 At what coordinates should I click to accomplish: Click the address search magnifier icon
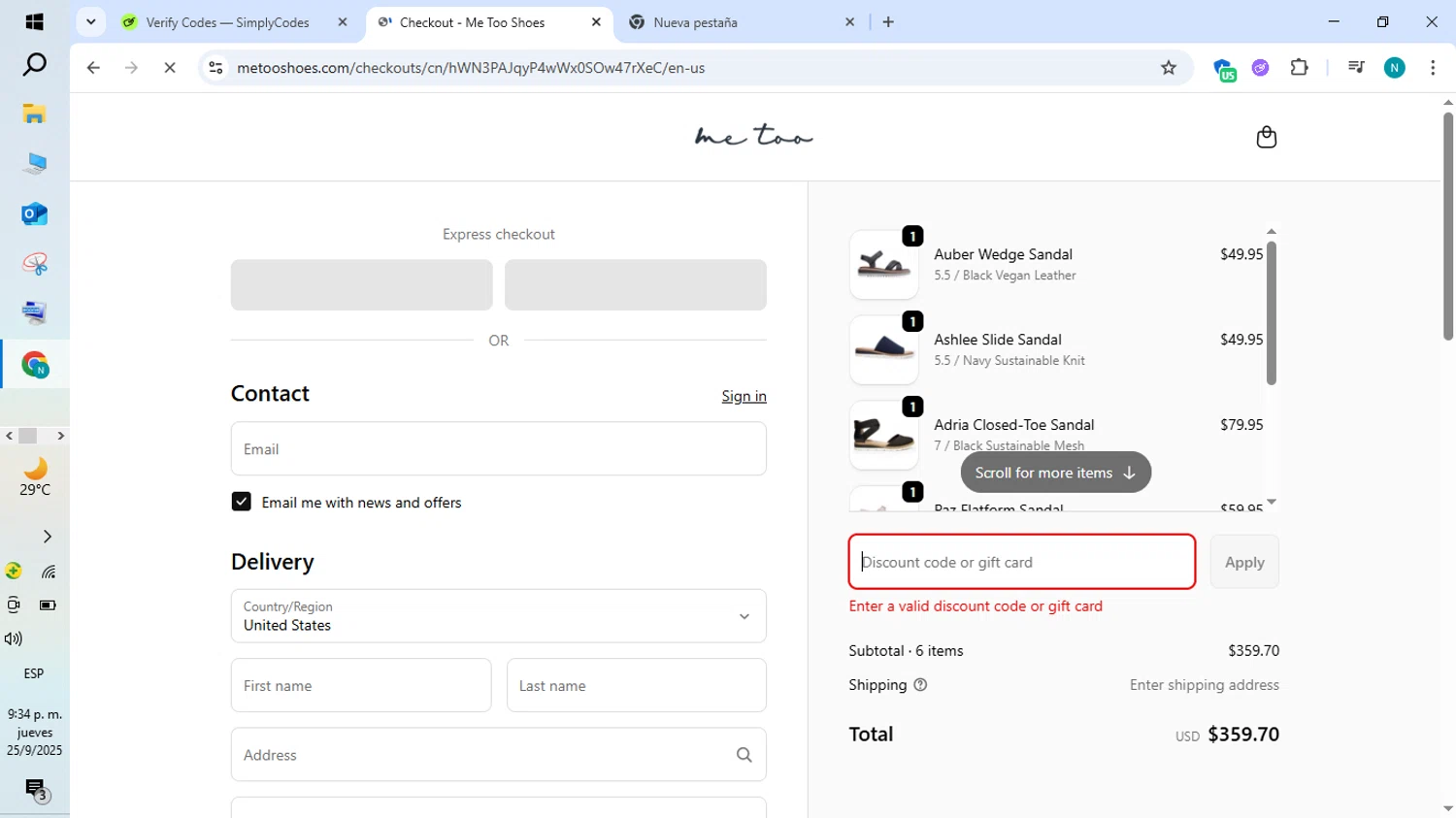[x=744, y=755]
